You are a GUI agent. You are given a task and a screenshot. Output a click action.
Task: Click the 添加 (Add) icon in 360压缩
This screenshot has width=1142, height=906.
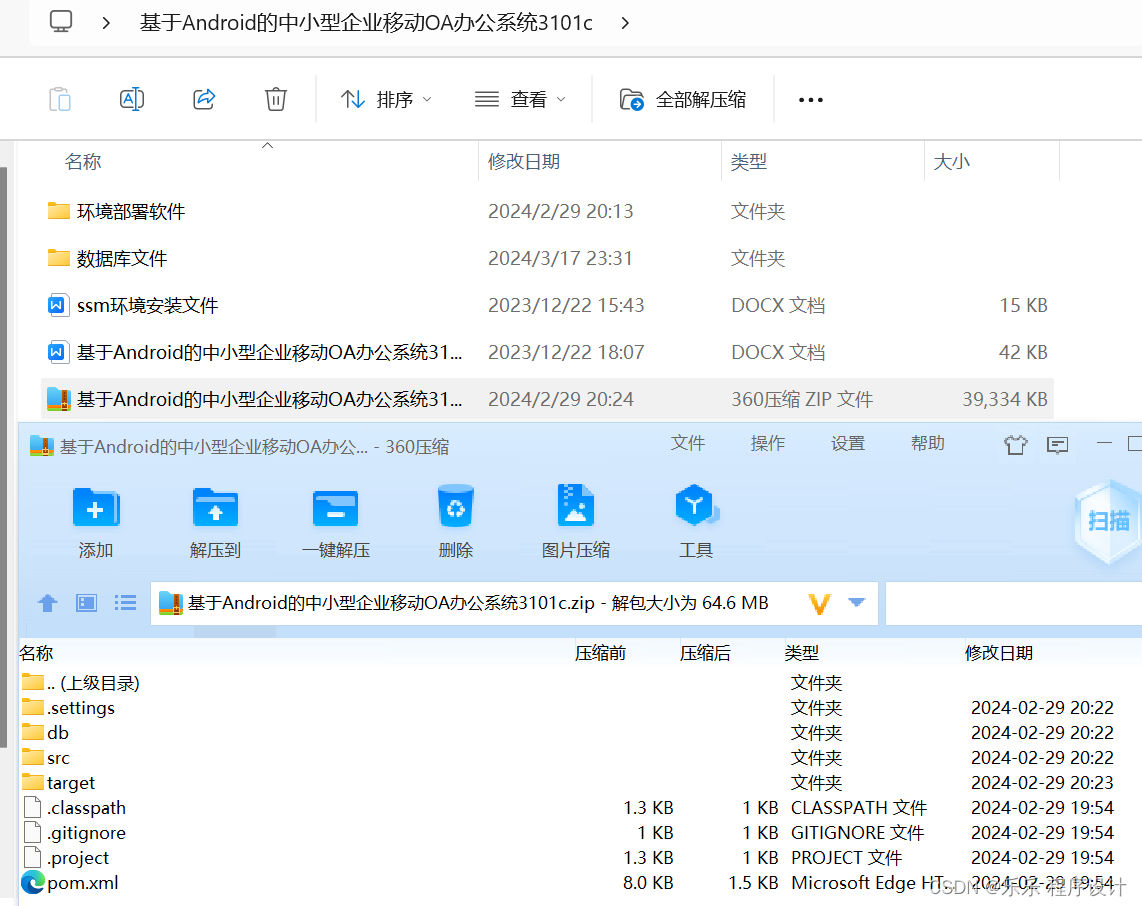tap(95, 506)
